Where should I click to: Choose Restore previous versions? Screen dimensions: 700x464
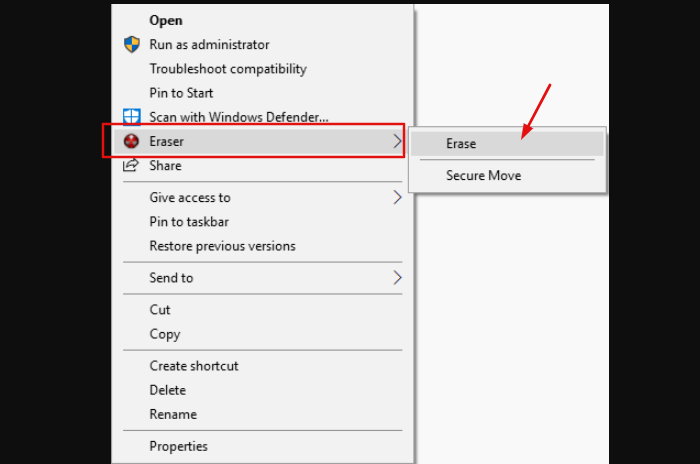click(x=222, y=246)
